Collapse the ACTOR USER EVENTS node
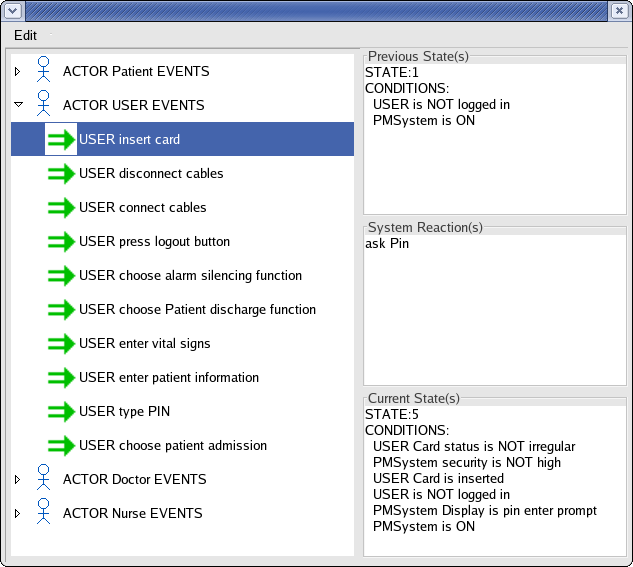This screenshot has width=633, height=567. 17,105
